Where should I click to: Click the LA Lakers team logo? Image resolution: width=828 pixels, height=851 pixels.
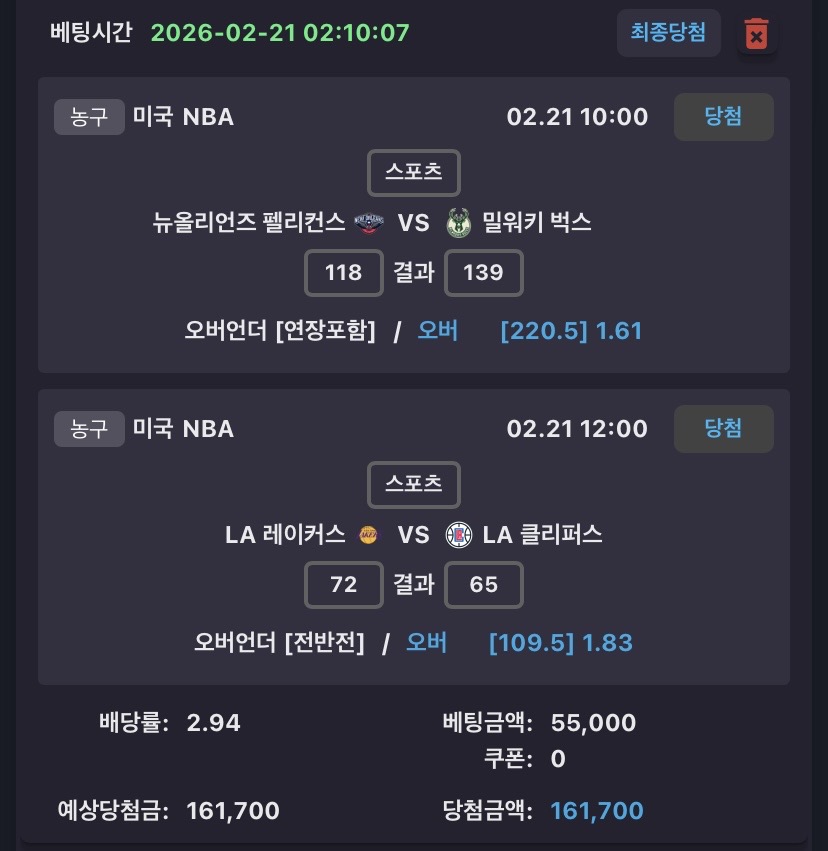(368, 535)
